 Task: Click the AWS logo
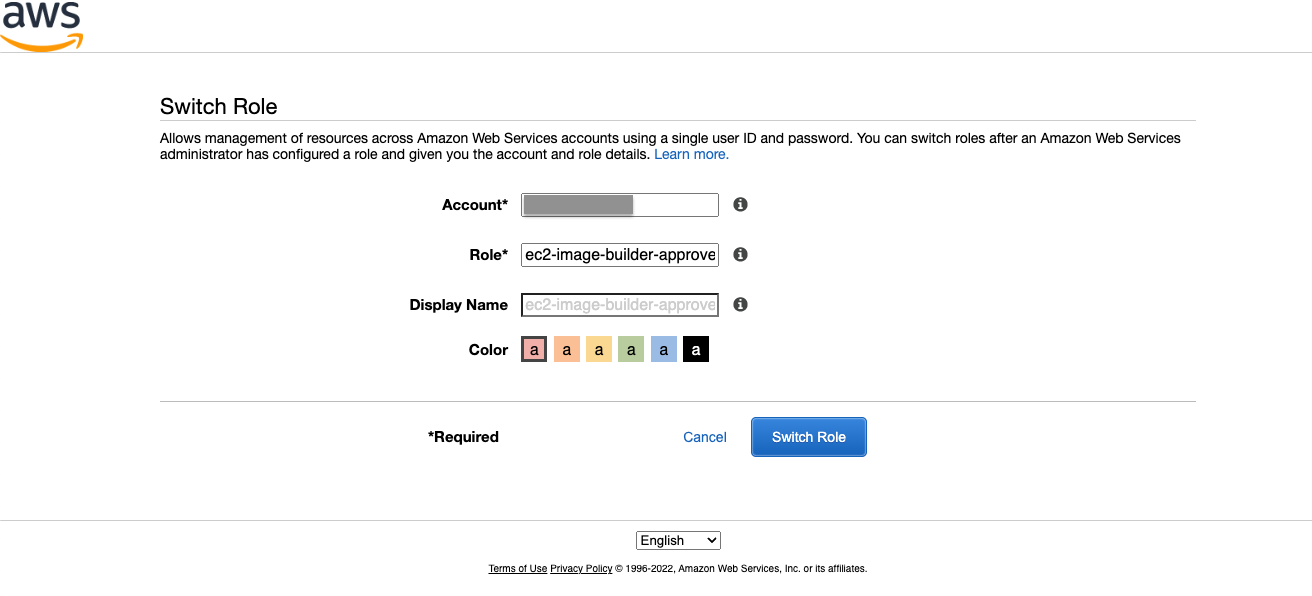42,26
